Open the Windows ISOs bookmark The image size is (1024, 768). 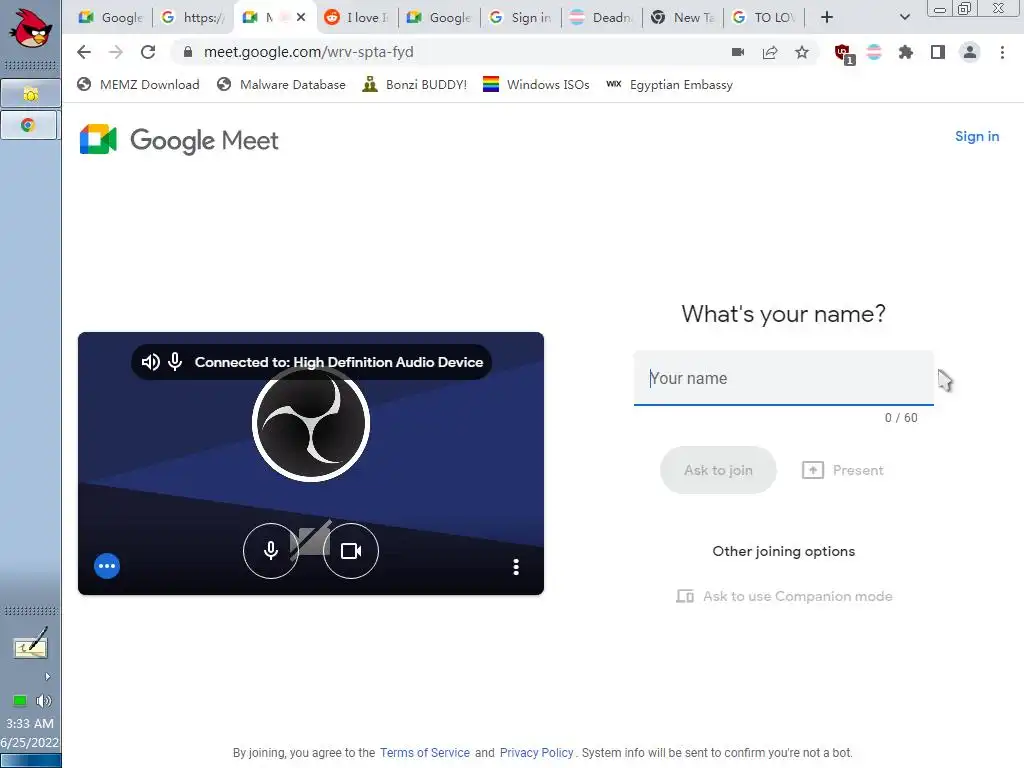pyautogui.click(x=536, y=85)
